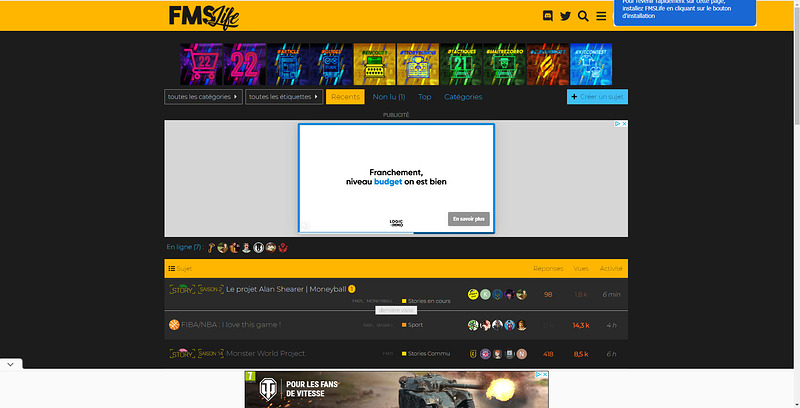800x408 pixels.
Task: Open search with the magnifier icon
Action: 583,16
